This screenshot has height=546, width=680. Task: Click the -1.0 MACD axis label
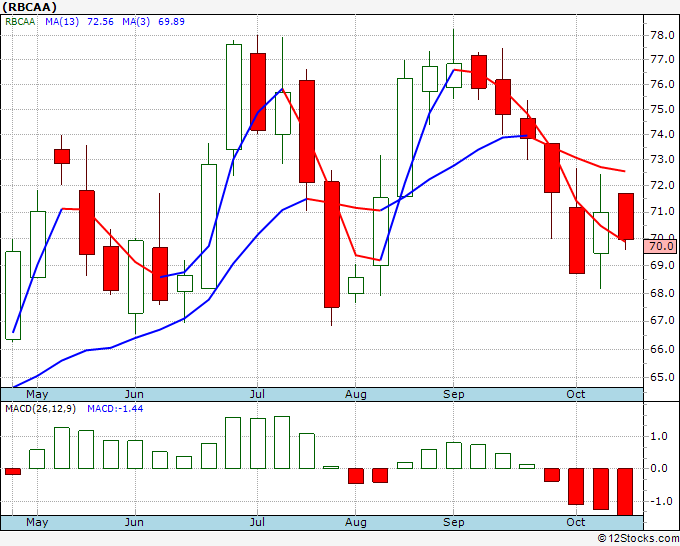coord(660,501)
